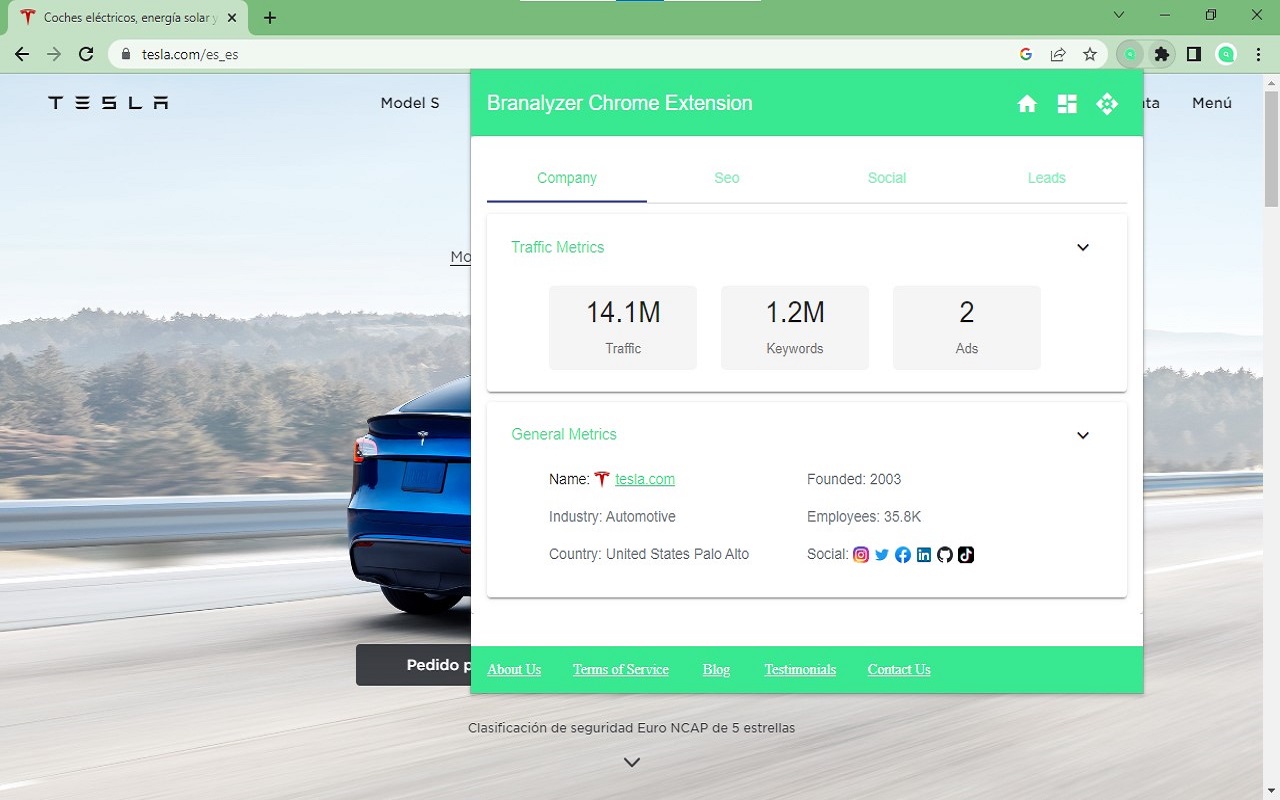
Task: Open the Branalyzer home icon
Action: [1027, 104]
